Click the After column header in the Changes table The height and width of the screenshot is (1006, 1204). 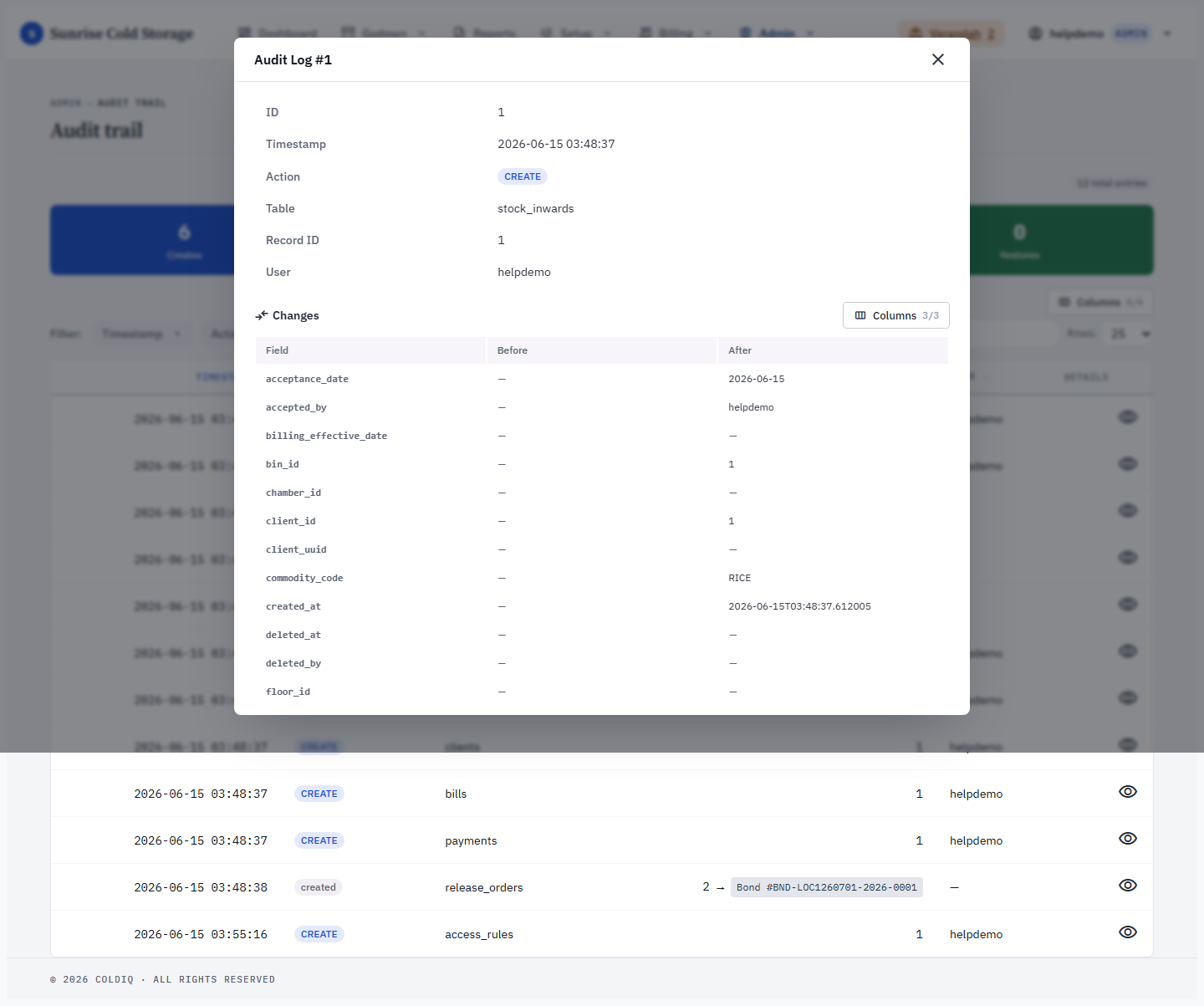pyautogui.click(x=833, y=350)
